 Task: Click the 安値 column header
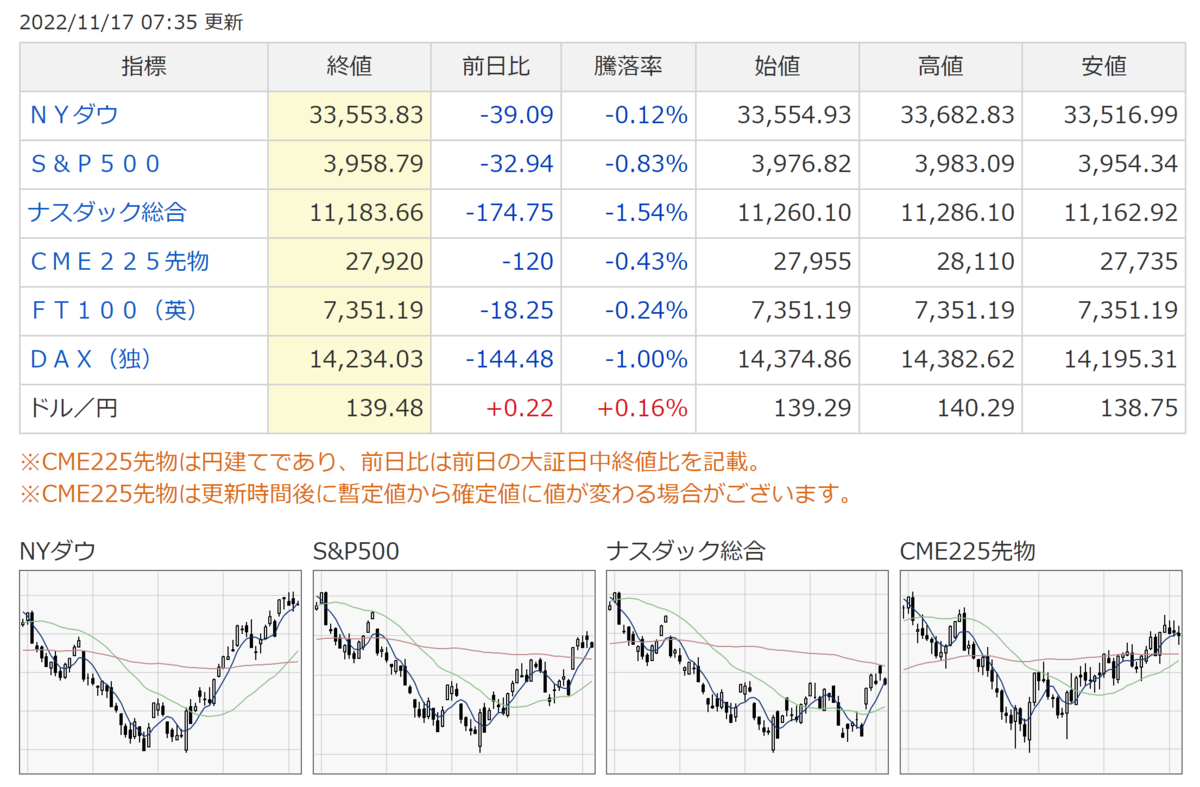coord(1104,67)
